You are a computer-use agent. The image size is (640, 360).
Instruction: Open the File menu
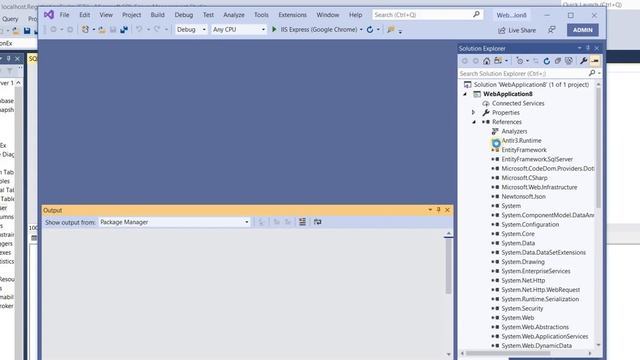[64, 15]
